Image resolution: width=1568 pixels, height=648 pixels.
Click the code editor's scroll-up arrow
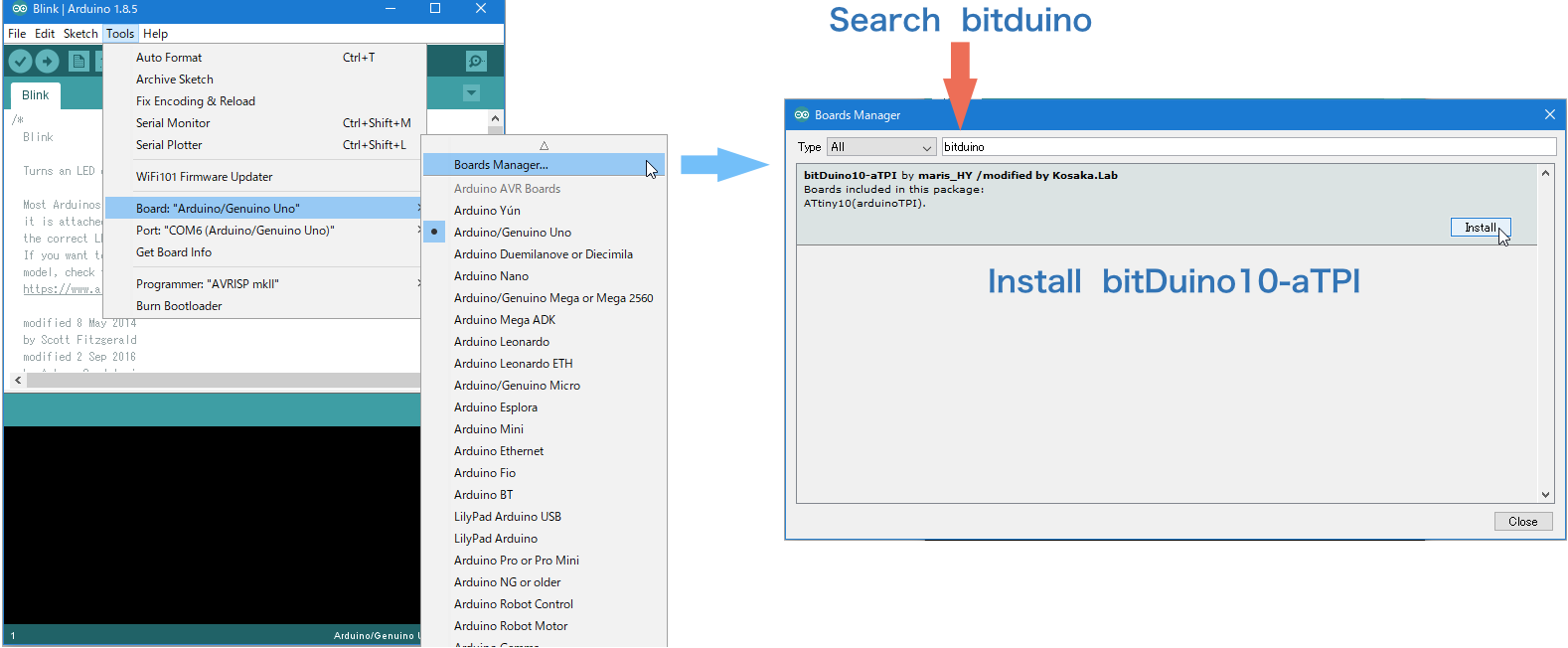[x=495, y=119]
